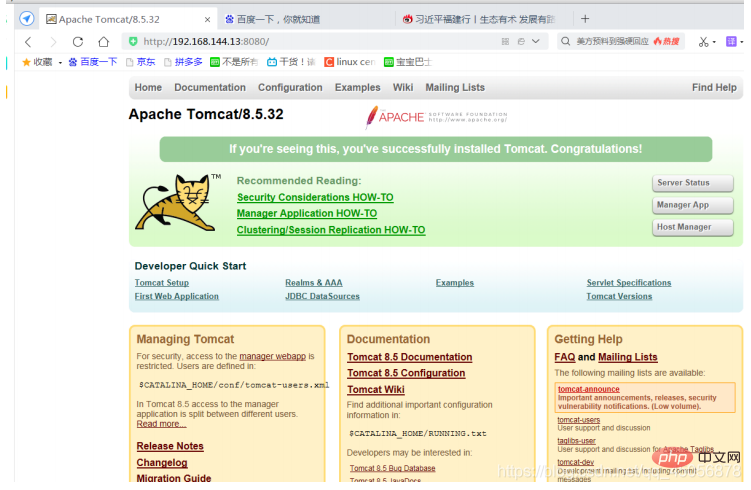This screenshot has width=751, height=490.
Task: Click the search magnifier icon
Action: click(566, 41)
